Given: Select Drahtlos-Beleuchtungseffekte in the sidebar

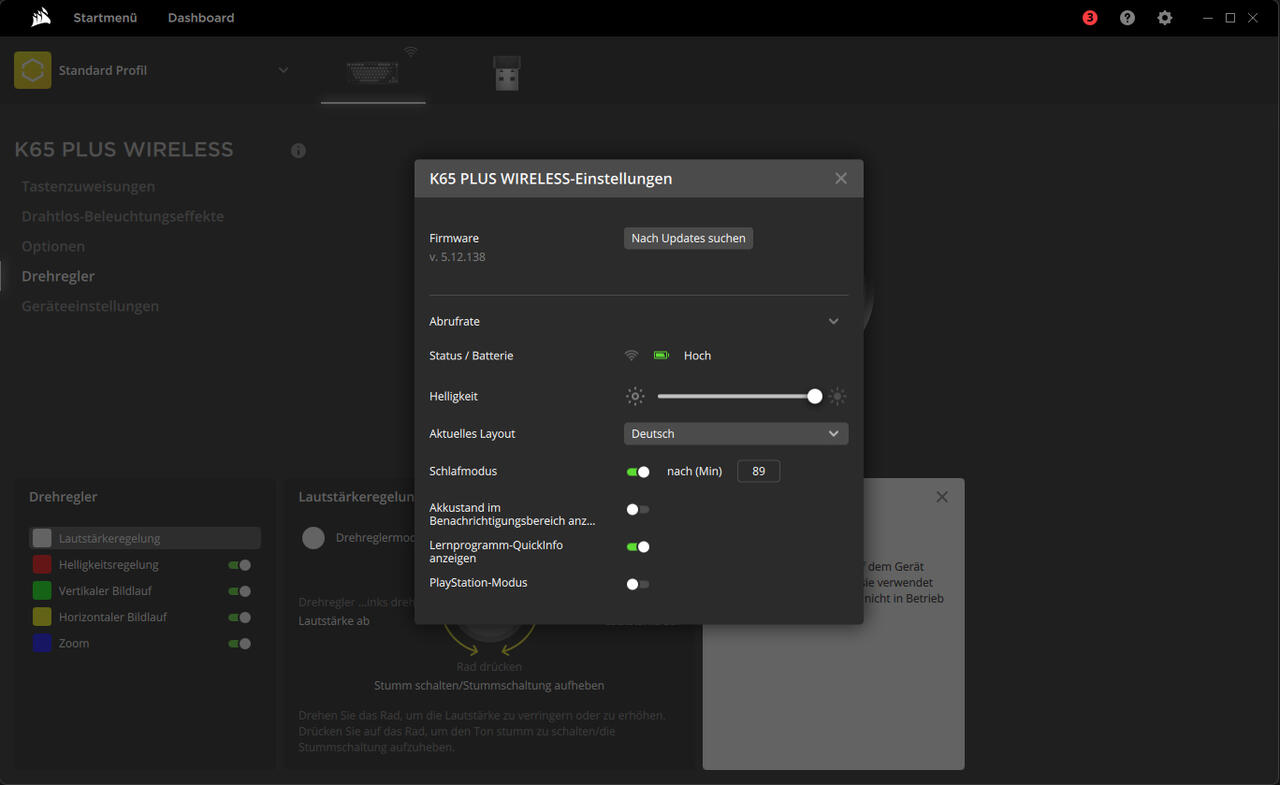Looking at the screenshot, I should (x=123, y=216).
